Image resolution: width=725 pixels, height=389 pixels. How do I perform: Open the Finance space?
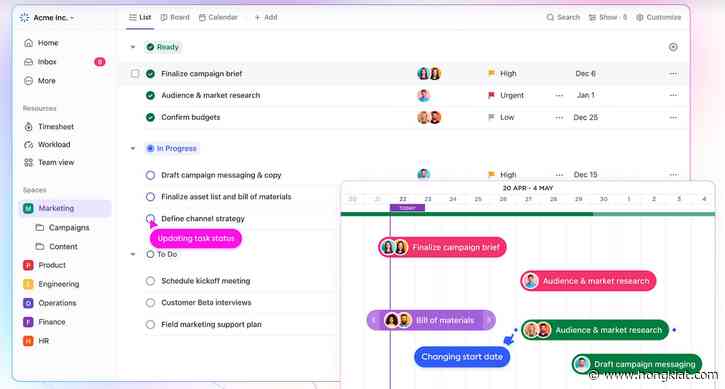(44, 322)
